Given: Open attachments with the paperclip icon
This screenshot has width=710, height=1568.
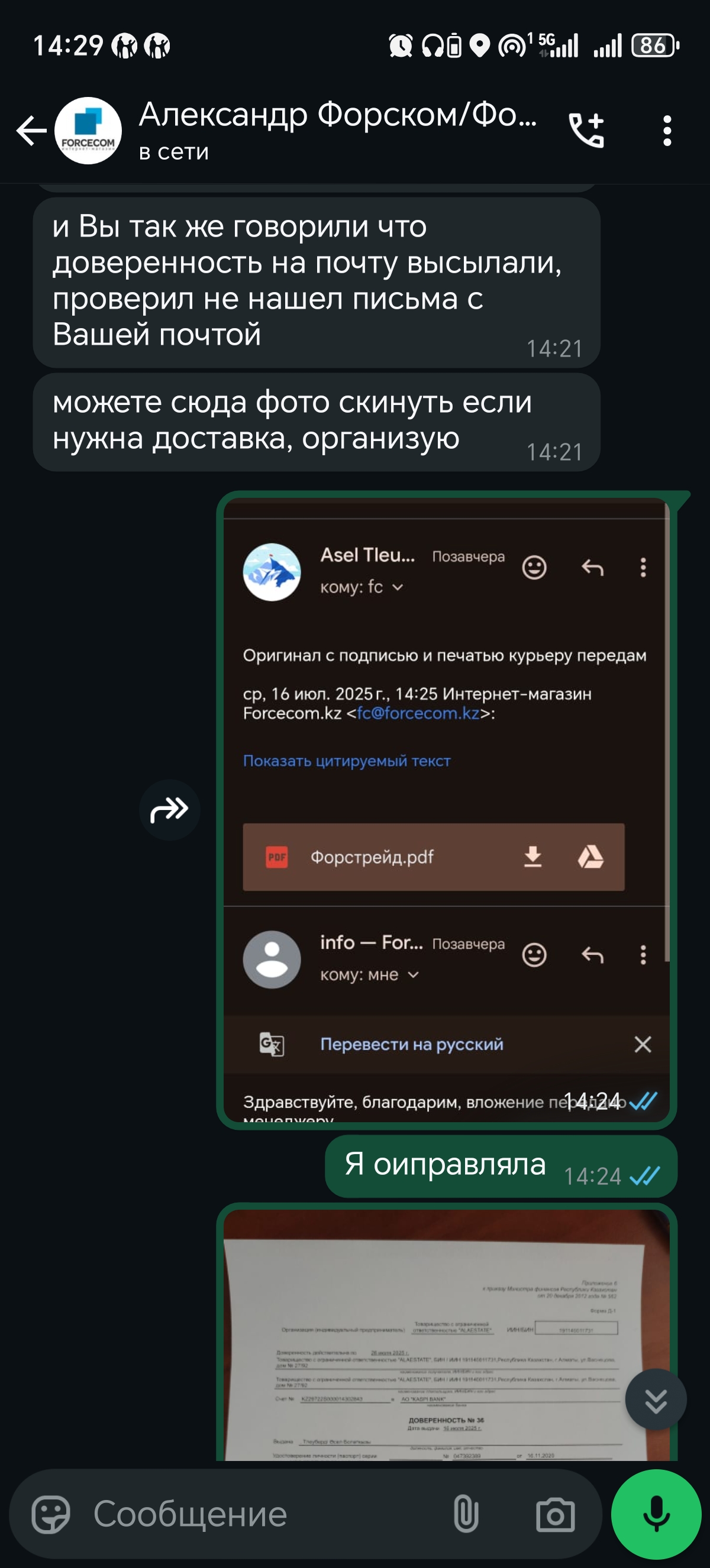Looking at the screenshot, I should (466, 1514).
